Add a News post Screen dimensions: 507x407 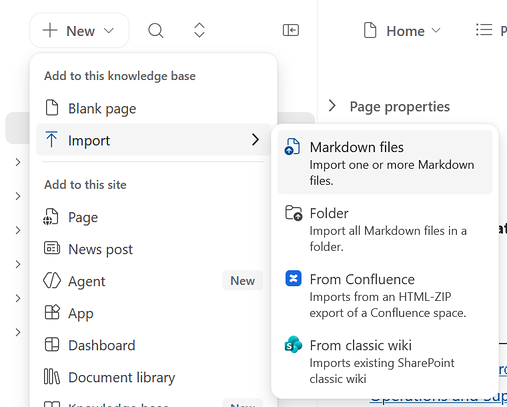pyautogui.click(x=154, y=249)
